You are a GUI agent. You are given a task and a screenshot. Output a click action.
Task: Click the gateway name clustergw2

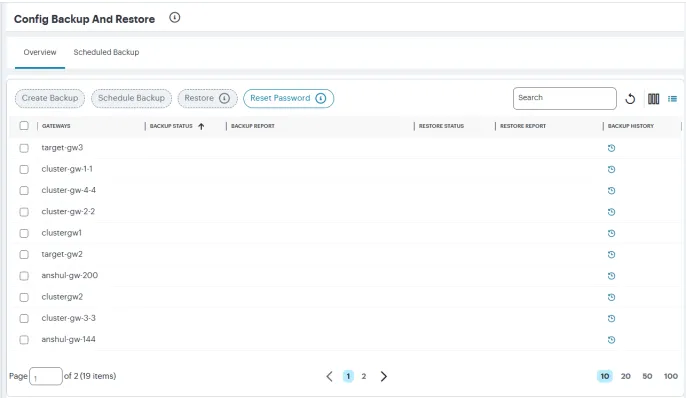point(62,297)
